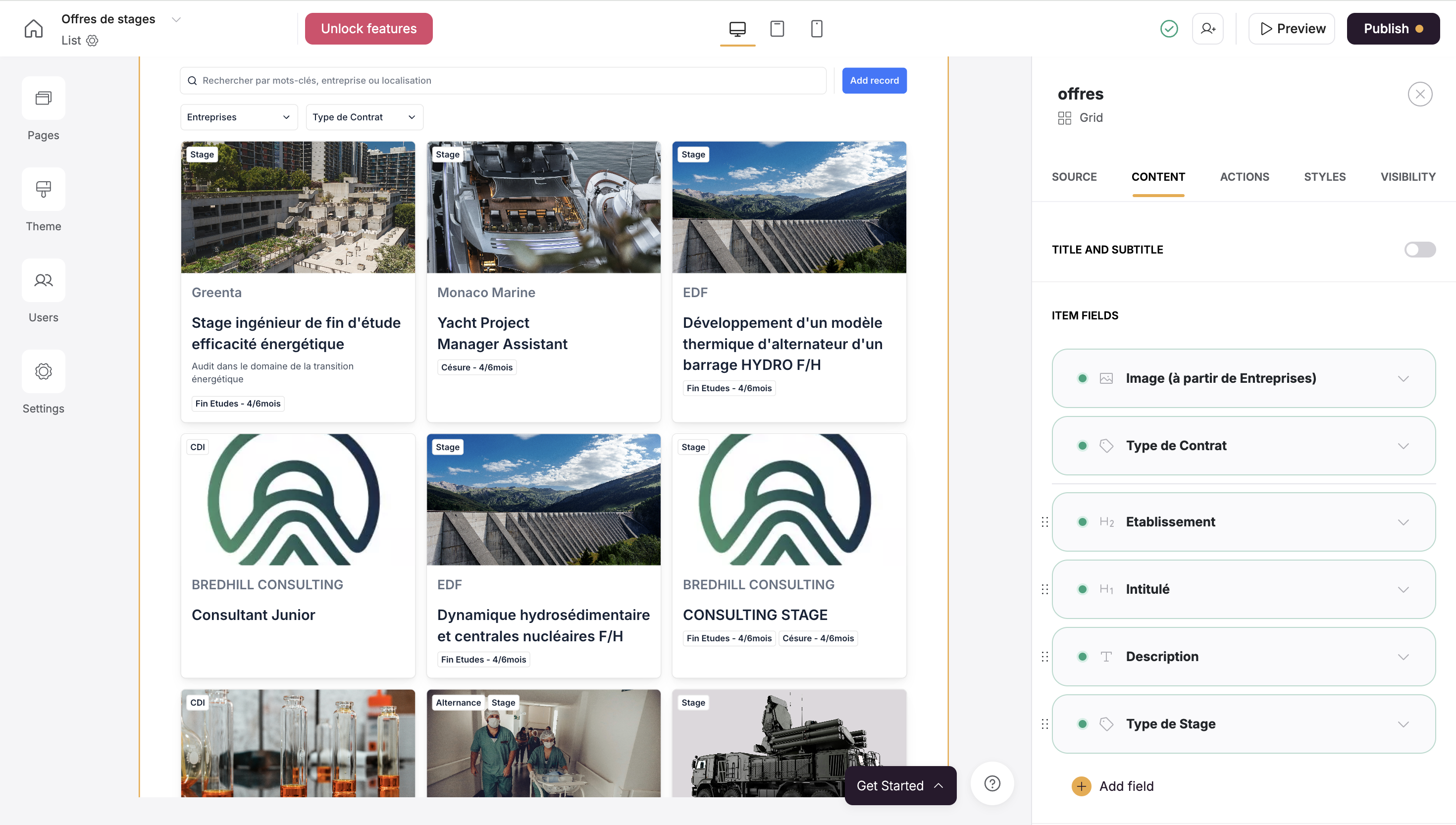Open the Theme panel icon

[x=43, y=189]
